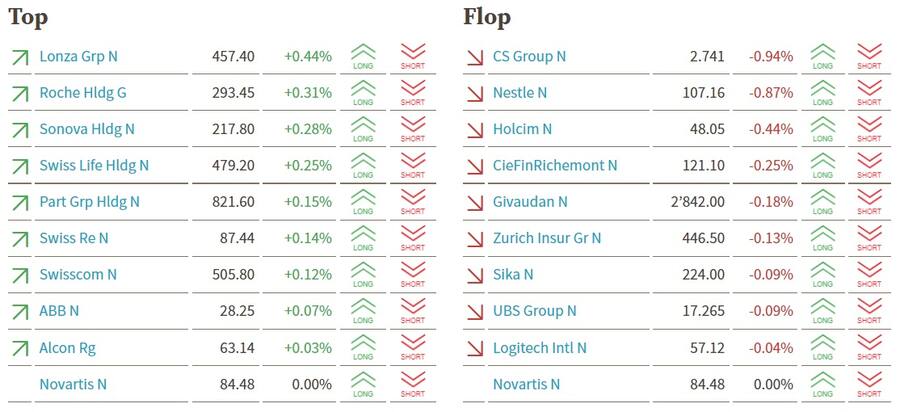Go to the CieFinRichemont N stock page

(x=555, y=166)
